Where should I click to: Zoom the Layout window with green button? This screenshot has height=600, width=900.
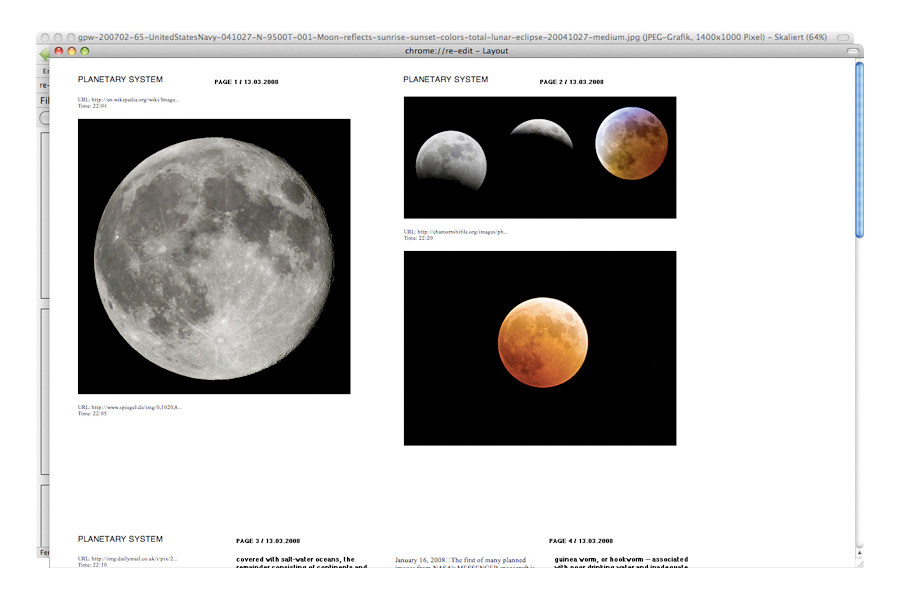[x=84, y=50]
